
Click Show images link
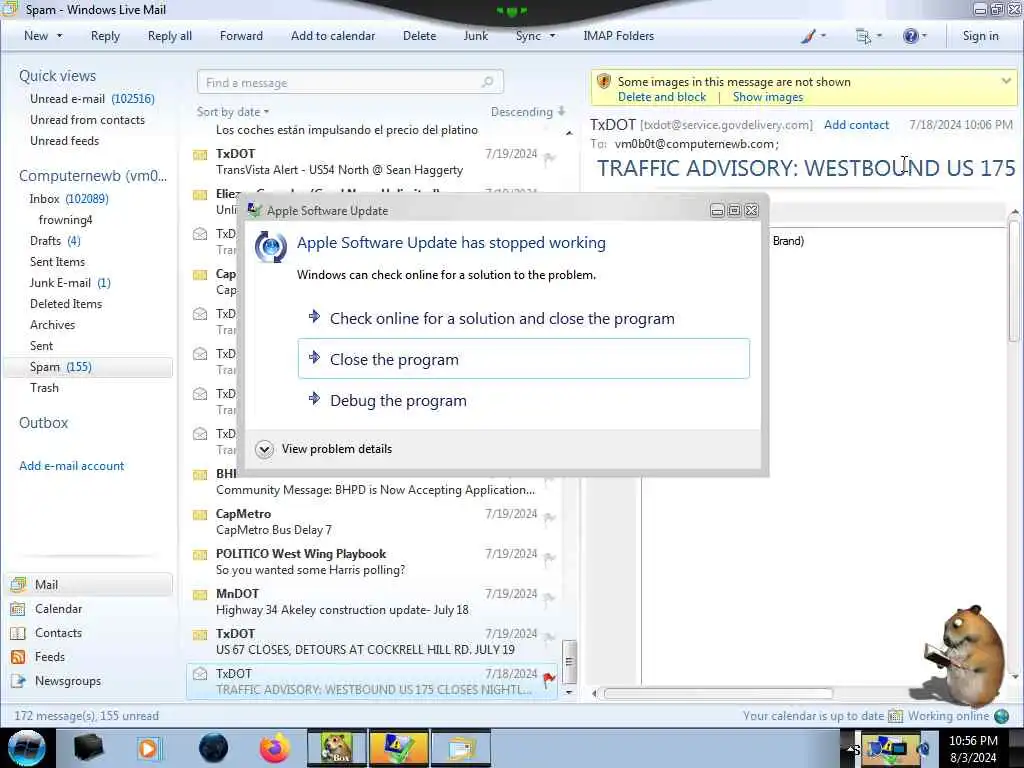click(x=767, y=97)
